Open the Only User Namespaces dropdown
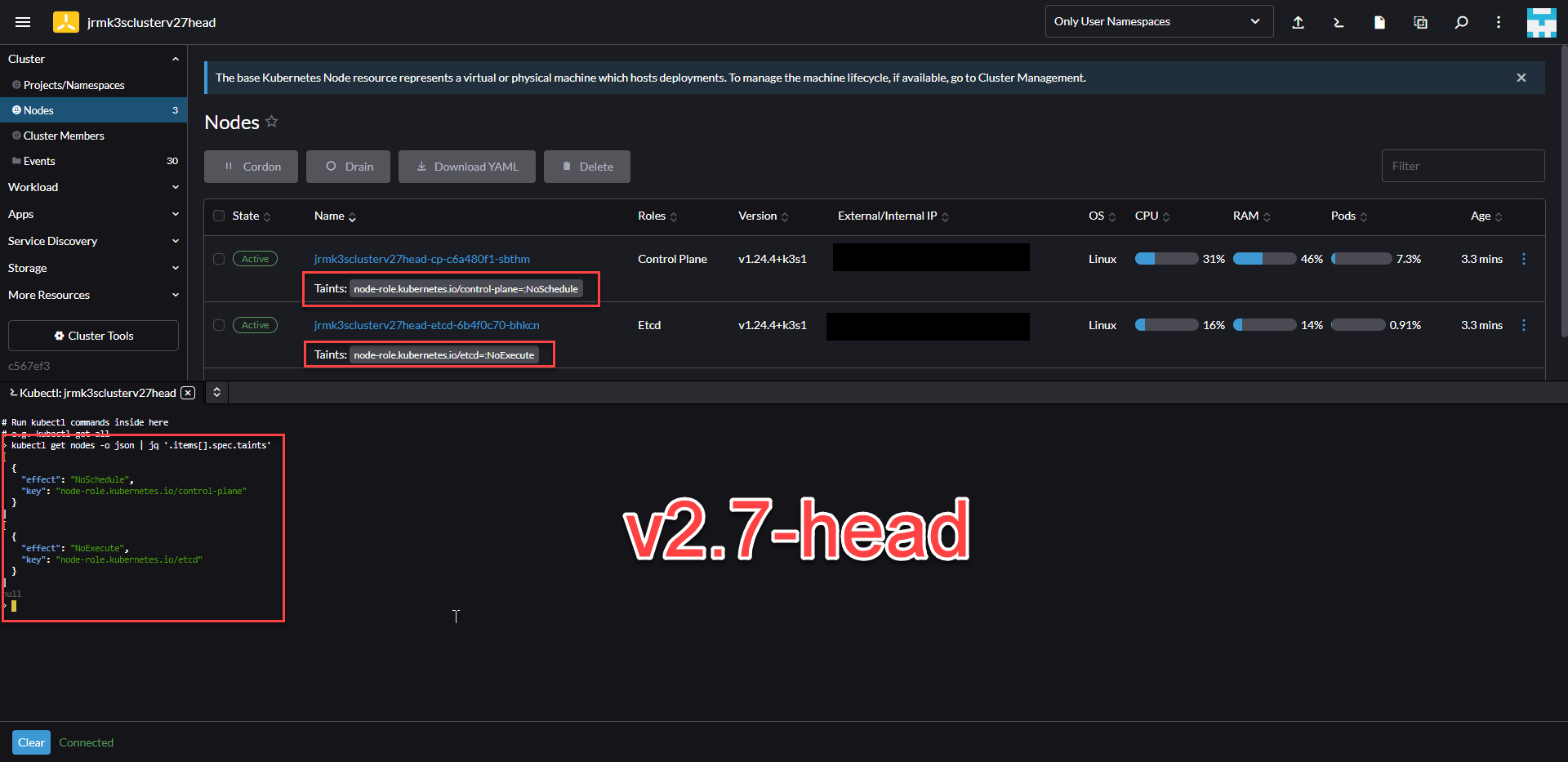This screenshot has width=1568, height=762. 1159,21
